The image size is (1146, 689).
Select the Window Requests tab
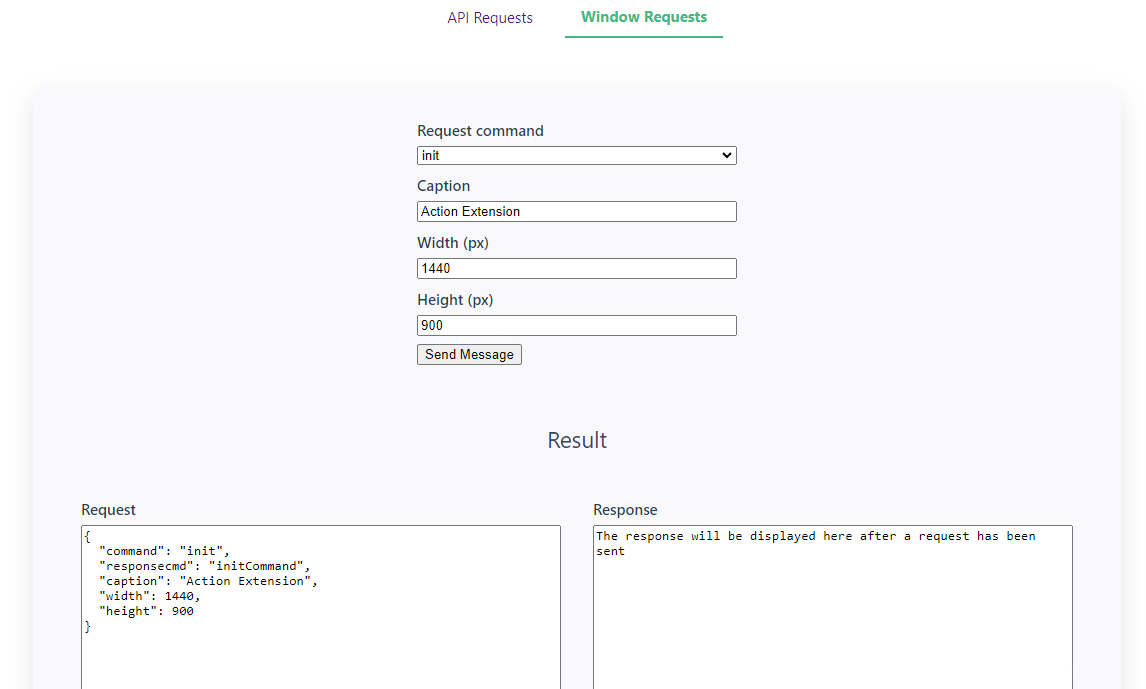pos(643,17)
